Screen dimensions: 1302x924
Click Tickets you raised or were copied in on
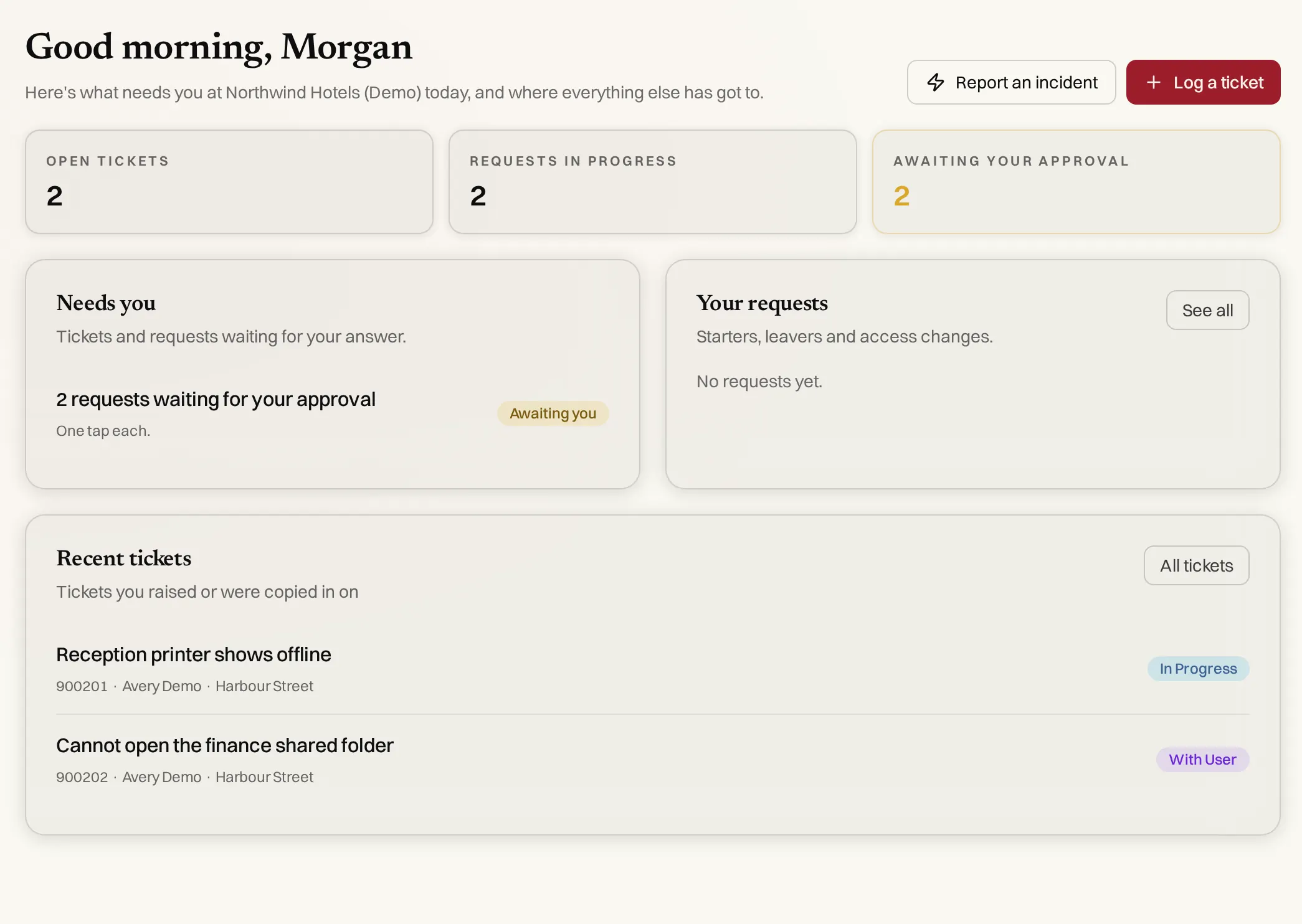(207, 592)
